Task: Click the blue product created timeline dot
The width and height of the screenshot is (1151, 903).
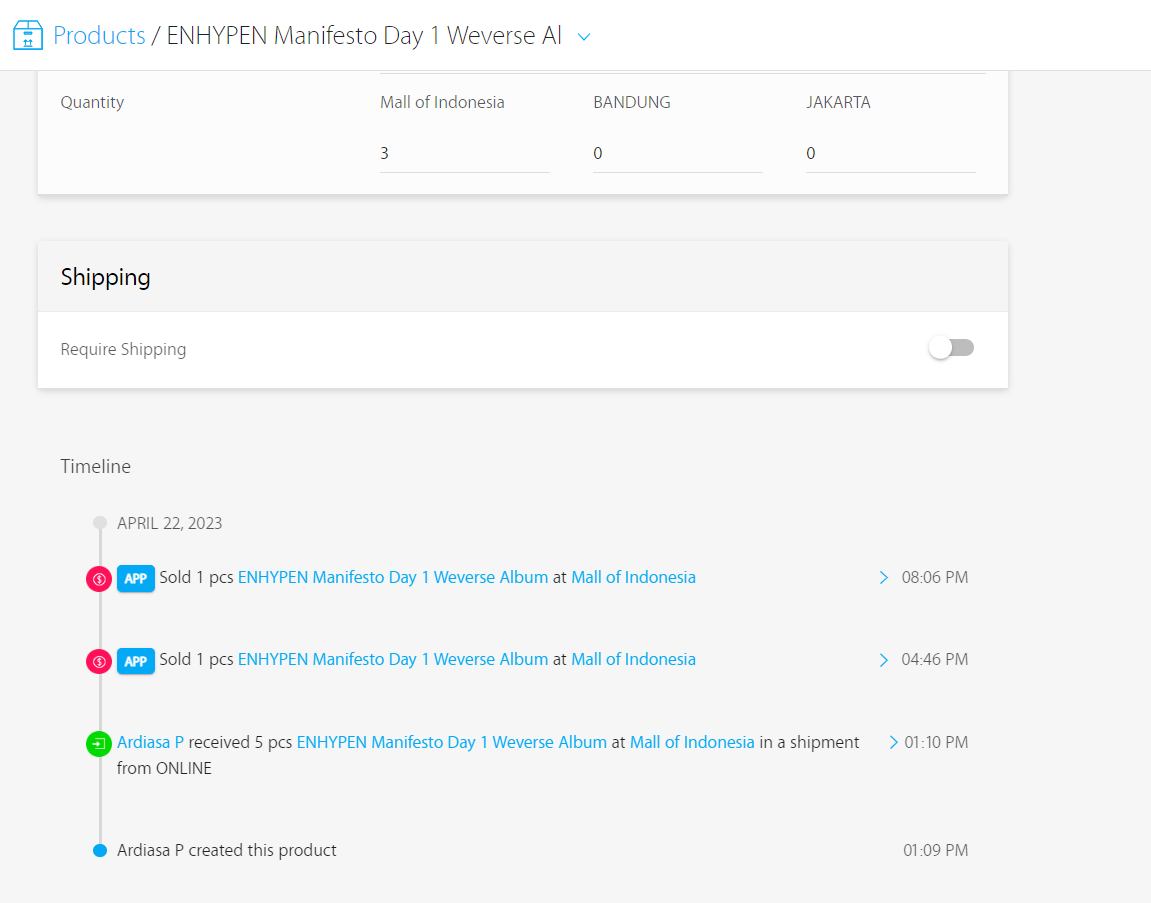Action: (x=99, y=851)
